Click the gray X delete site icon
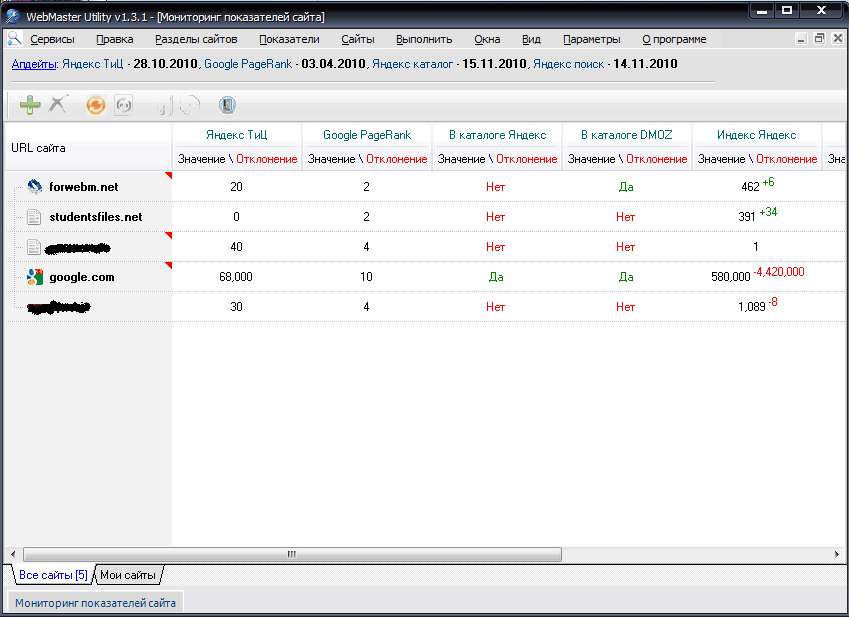The height and width of the screenshot is (617, 849). 59,104
